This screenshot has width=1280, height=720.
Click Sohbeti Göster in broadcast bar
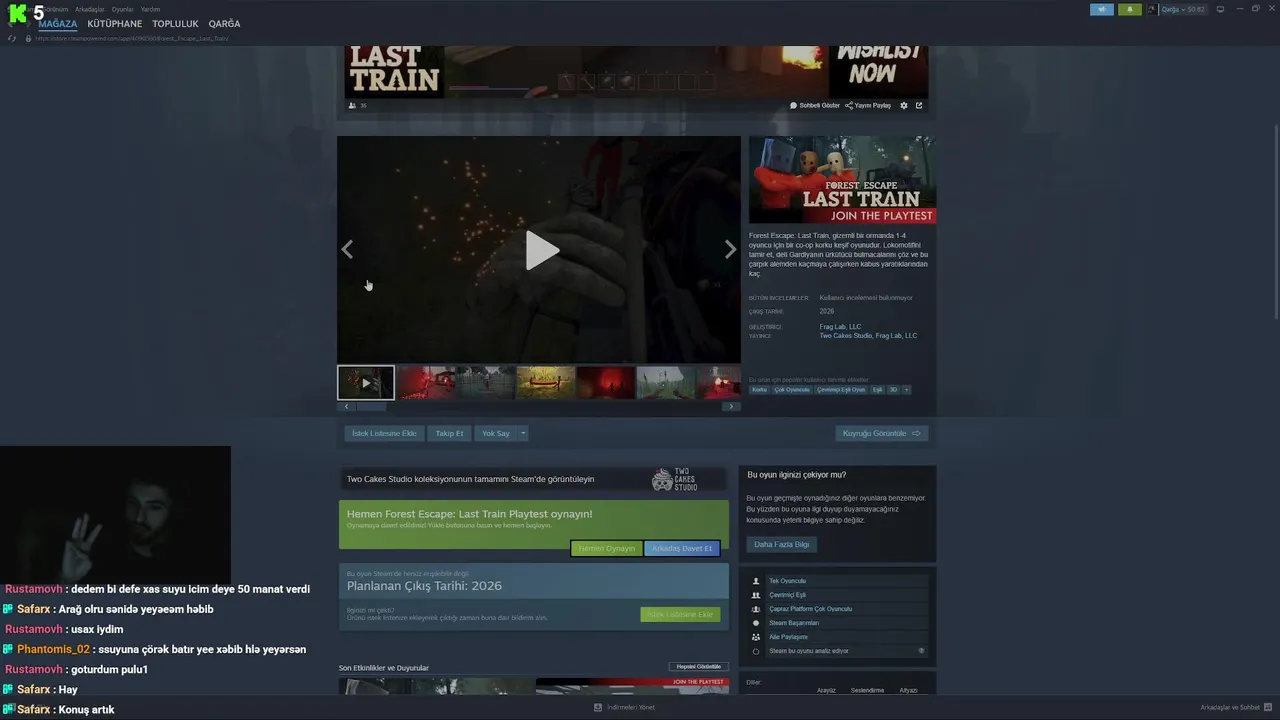815,105
